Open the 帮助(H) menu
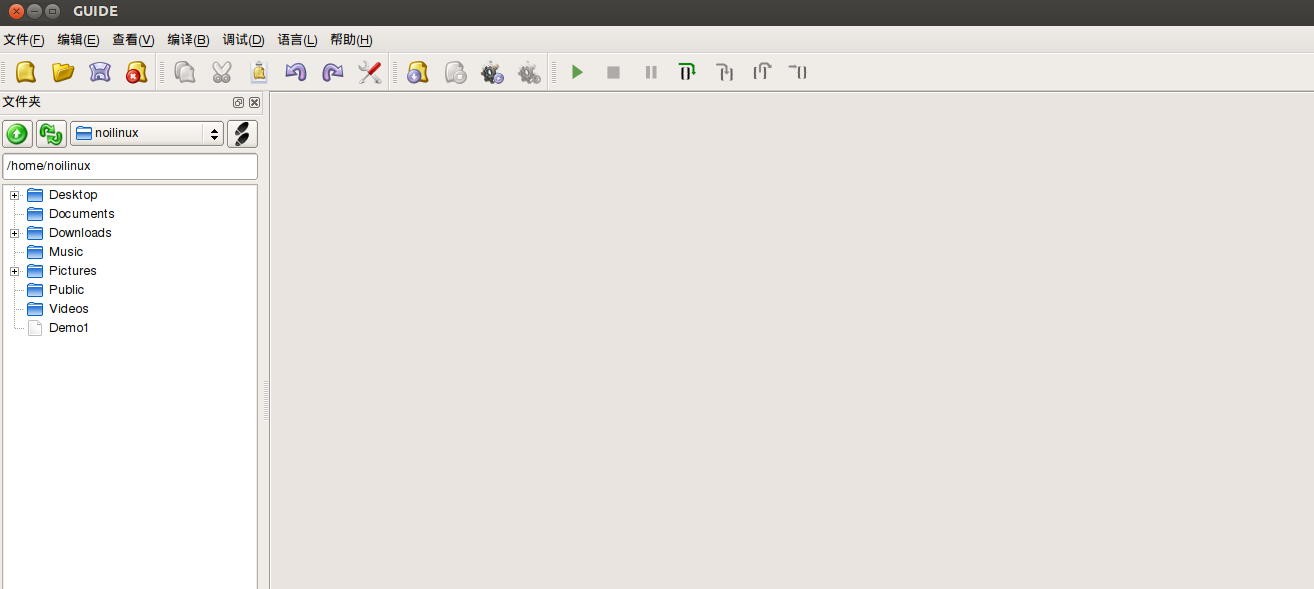Viewport: 1314px width, 589px height. point(351,40)
